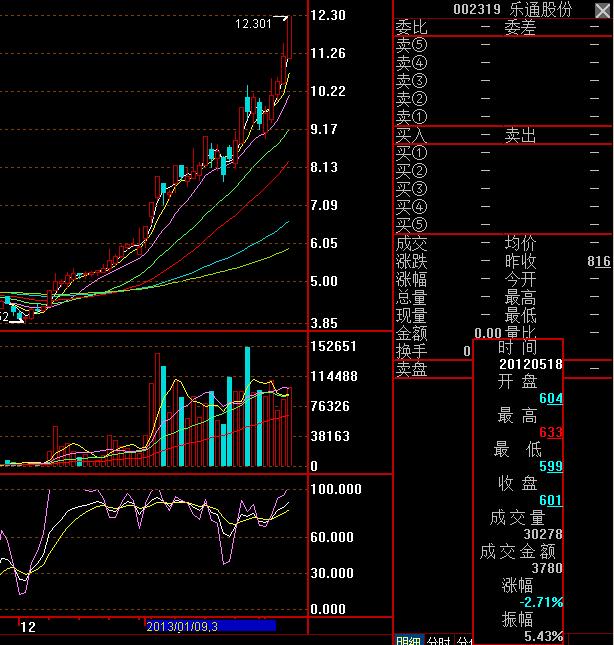Click the 最低 value 599

(x=550, y=467)
